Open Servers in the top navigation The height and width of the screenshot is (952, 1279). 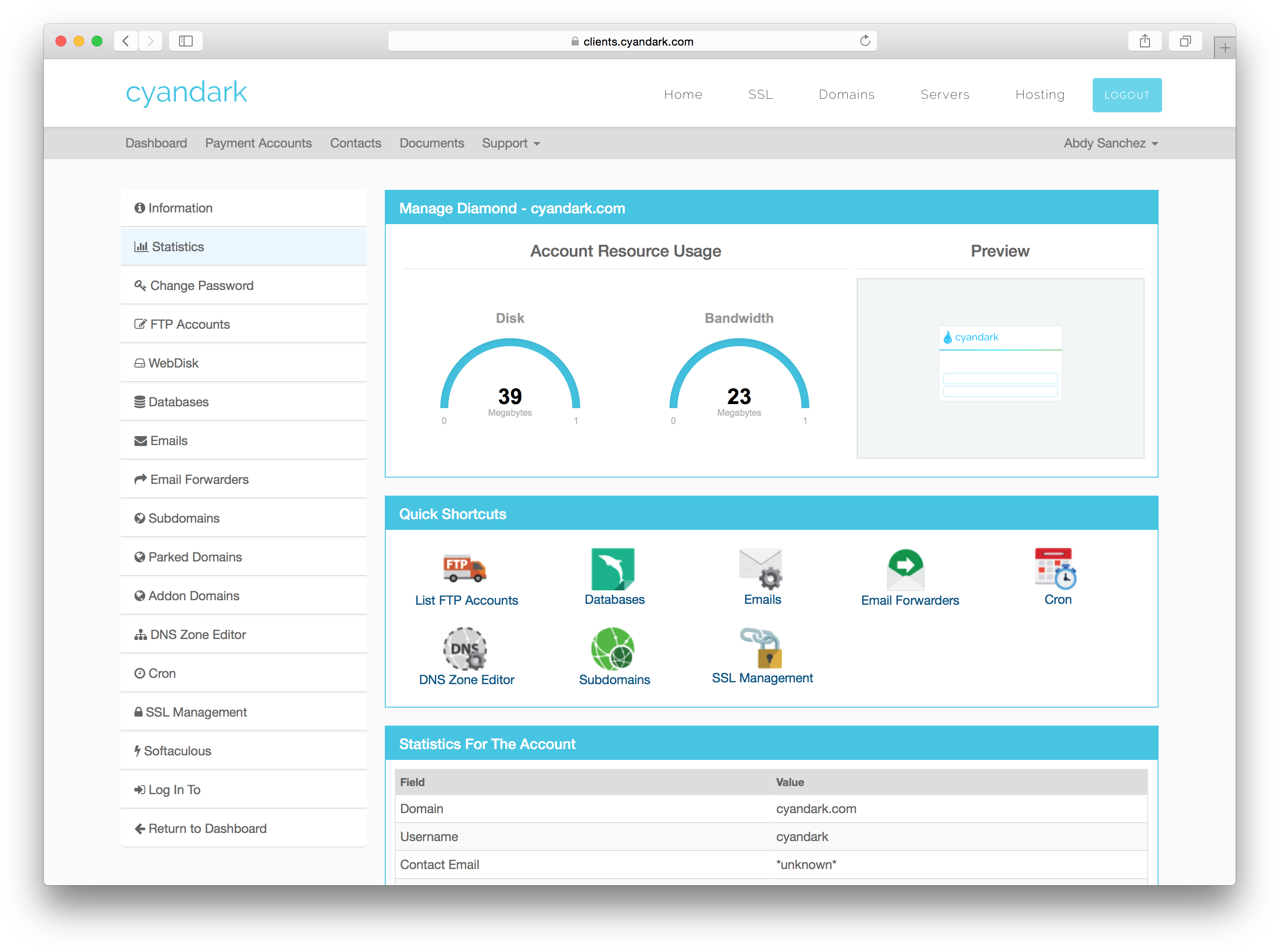(945, 95)
